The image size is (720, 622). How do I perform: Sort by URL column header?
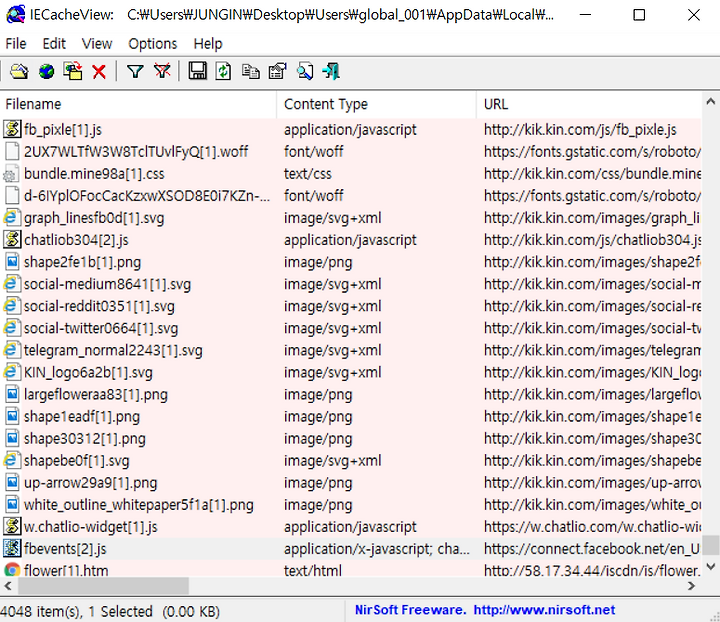(x=589, y=104)
